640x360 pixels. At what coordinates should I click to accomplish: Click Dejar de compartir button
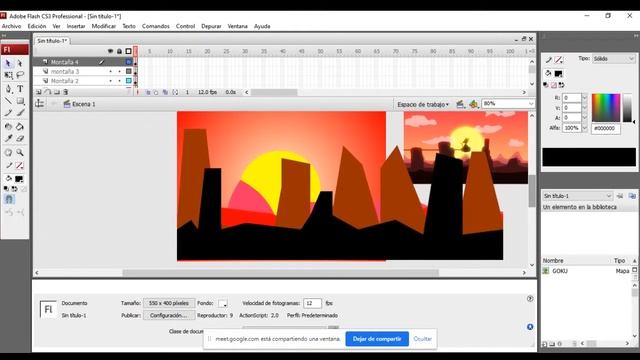pos(377,339)
